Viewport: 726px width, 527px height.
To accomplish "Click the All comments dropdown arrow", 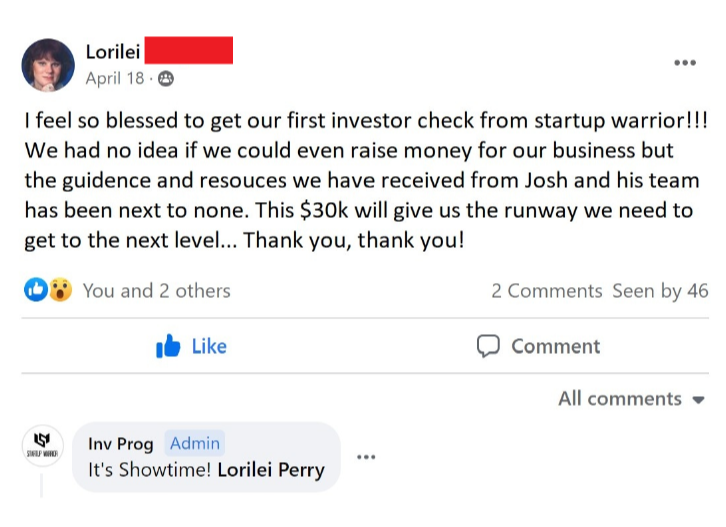I will (699, 399).
